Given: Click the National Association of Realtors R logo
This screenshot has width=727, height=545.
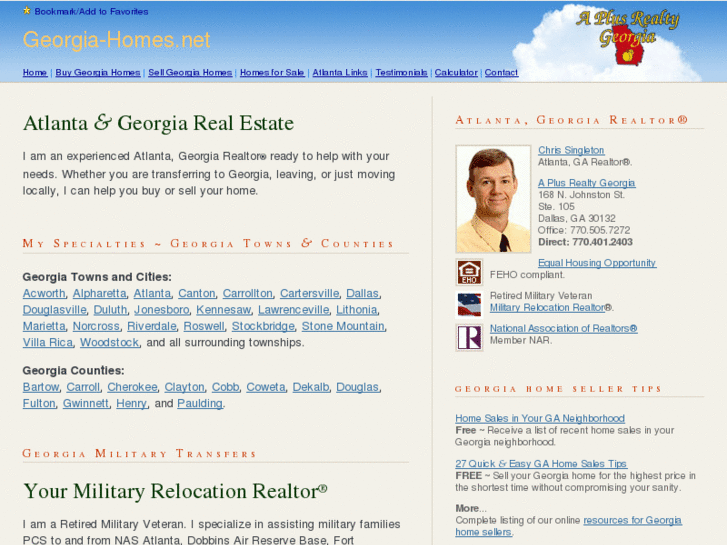Looking at the screenshot, I should 469,337.
